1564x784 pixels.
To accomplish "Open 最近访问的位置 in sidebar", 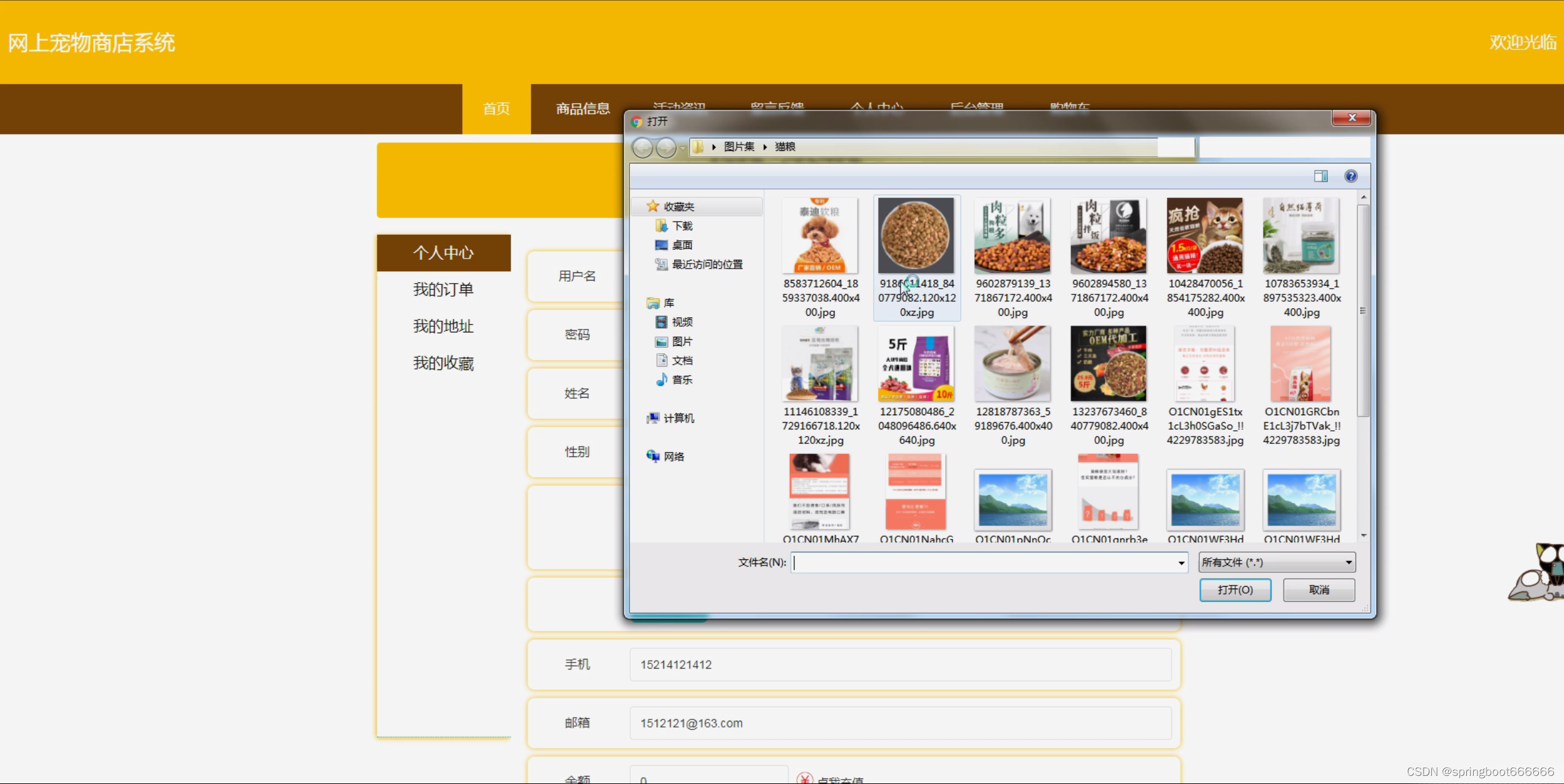I will coord(707,265).
